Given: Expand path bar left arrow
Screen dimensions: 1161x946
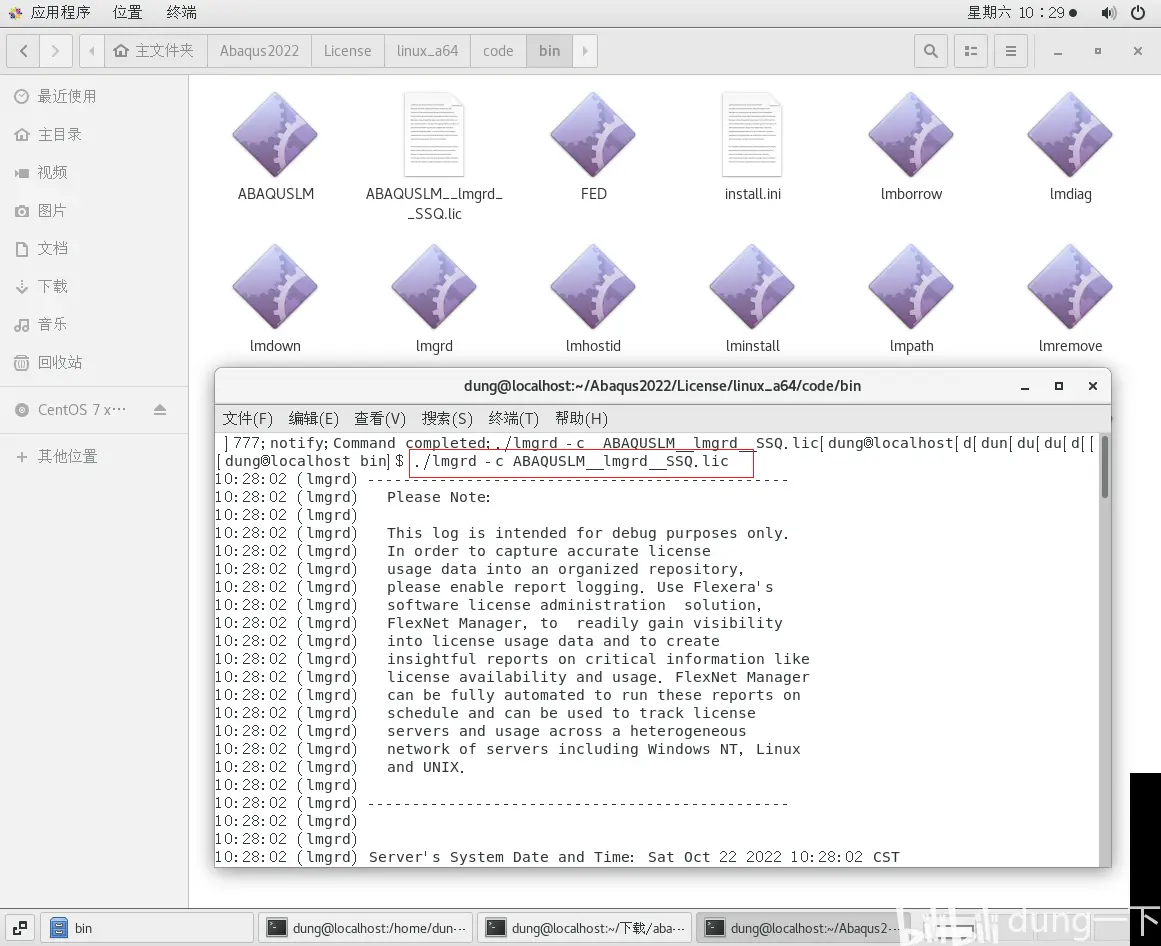Looking at the screenshot, I should [x=92, y=51].
